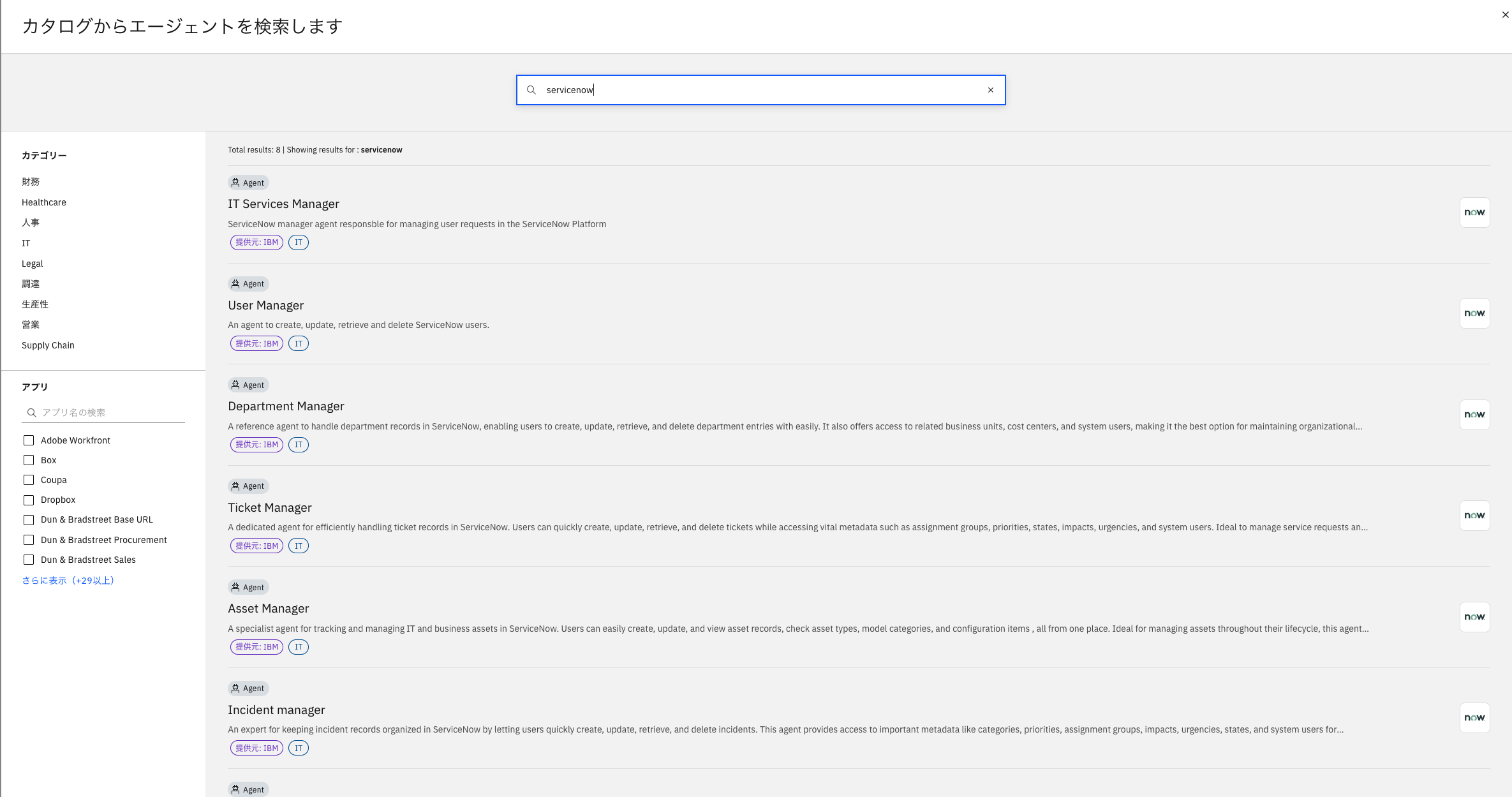Select the Supply Chain category
The width and height of the screenshot is (1512, 797).
click(48, 345)
